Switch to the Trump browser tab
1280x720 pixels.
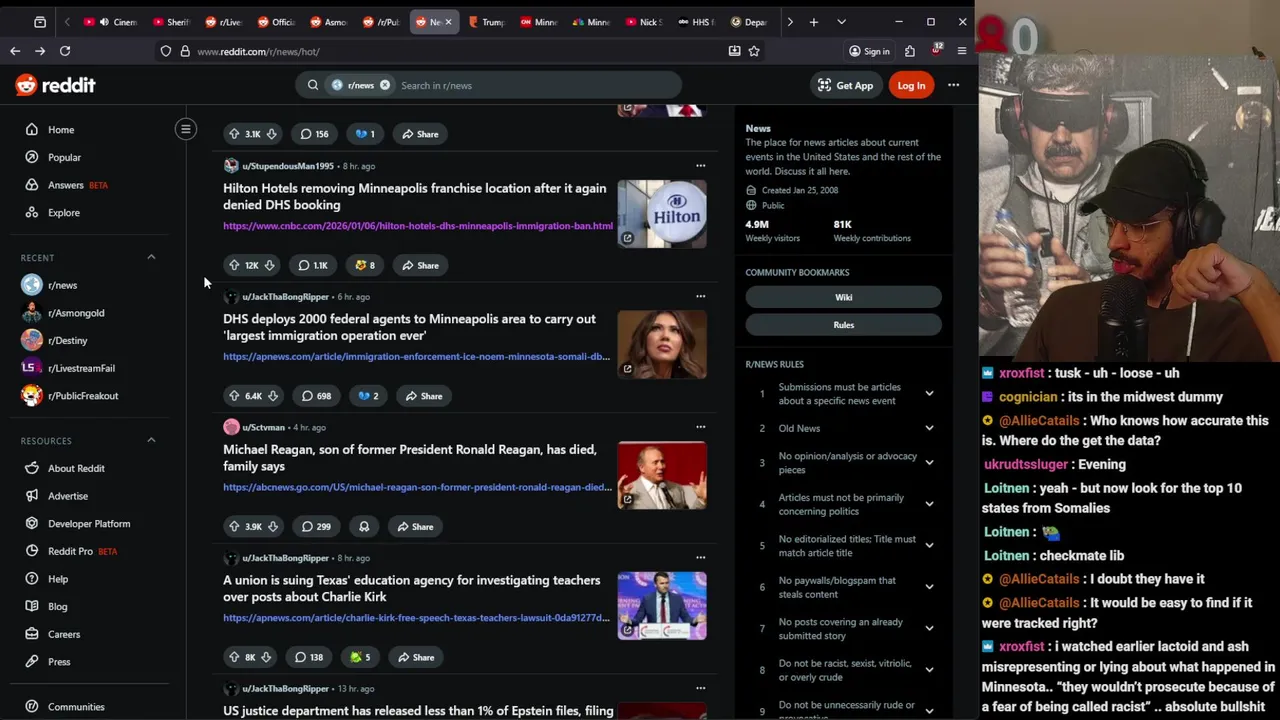(487, 22)
